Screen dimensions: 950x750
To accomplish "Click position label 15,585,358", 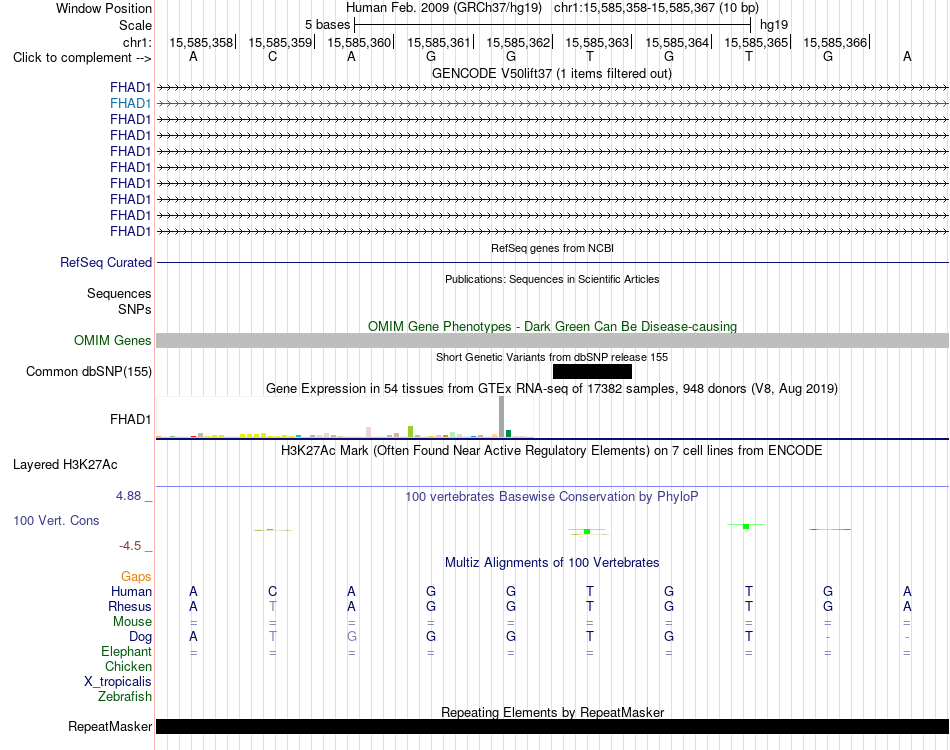I will click(201, 42).
